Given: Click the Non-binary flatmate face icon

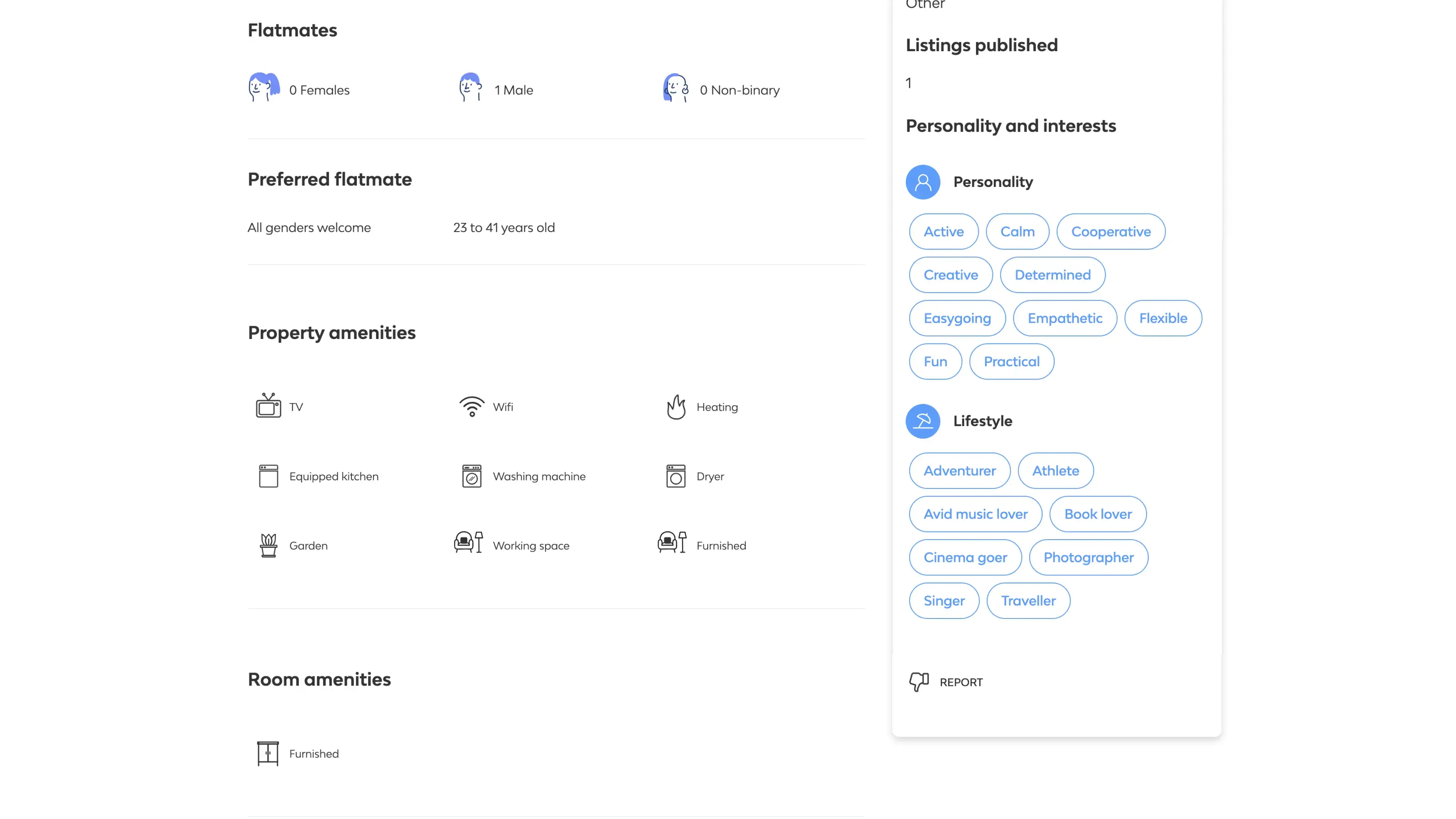Looking at the screenshot, I should click(675, 88).
